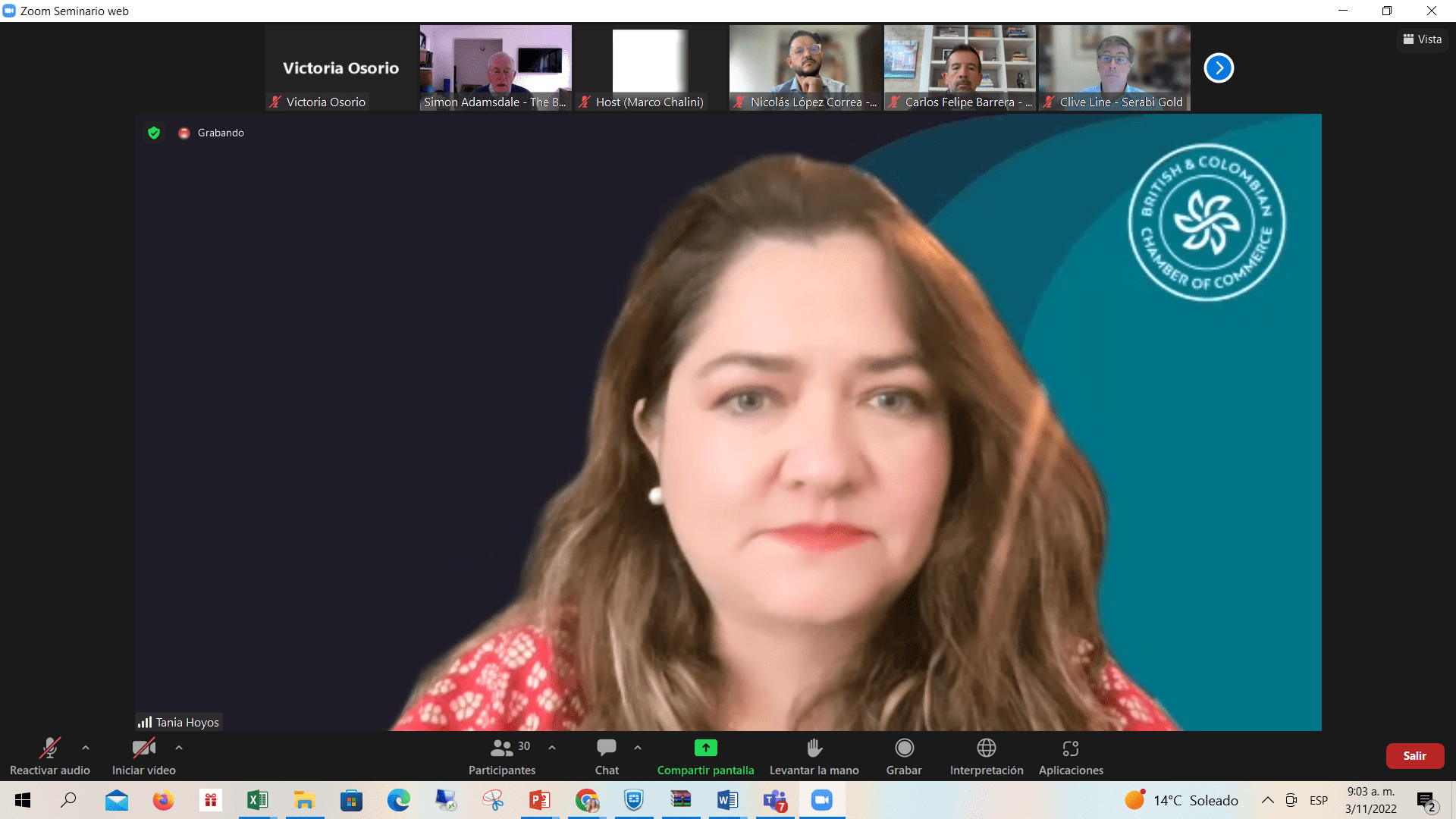1456x819 pixels.
Task: Click the green encryption shield icon
Action: point(154,133)
